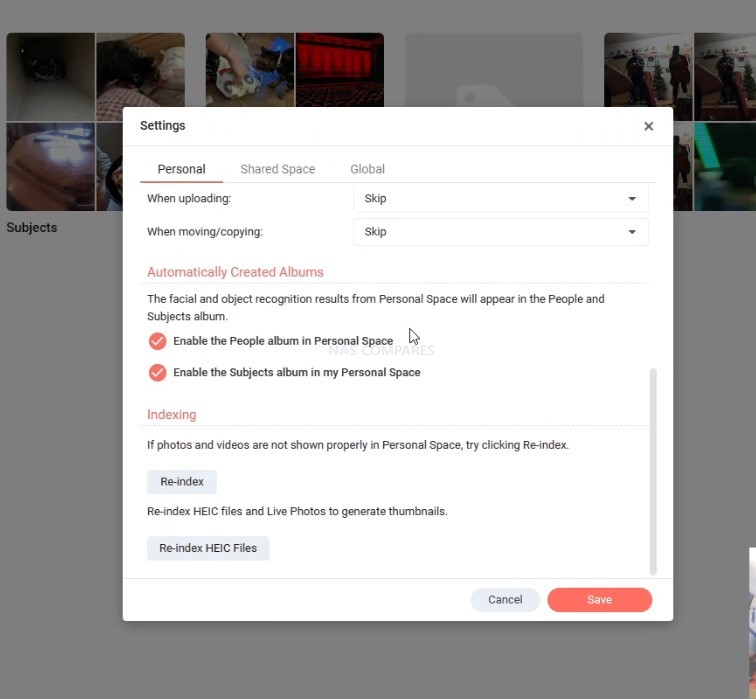Click the Re-index HEIC files description text
This screenshot has width=756, height=699.
(297, 511)
